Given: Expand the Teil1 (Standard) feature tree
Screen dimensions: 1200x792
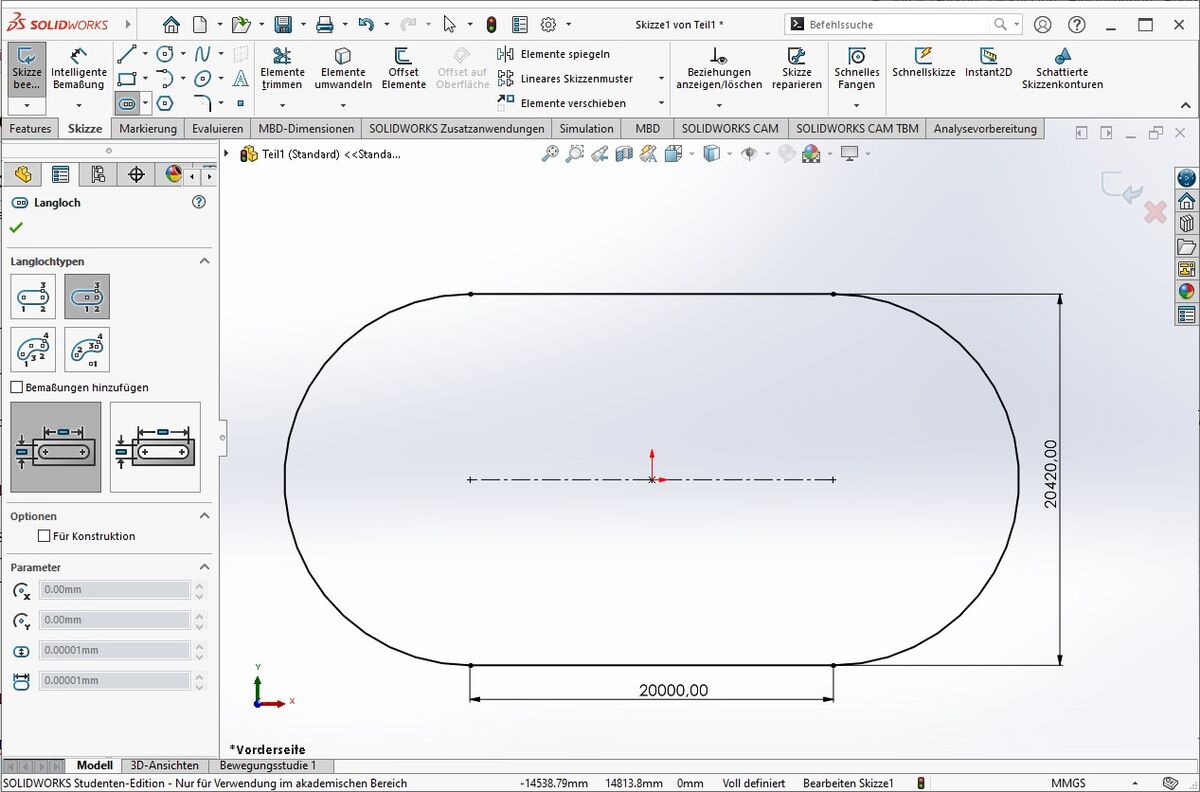Looking at the screenshot, I should (x=227, y=153).
